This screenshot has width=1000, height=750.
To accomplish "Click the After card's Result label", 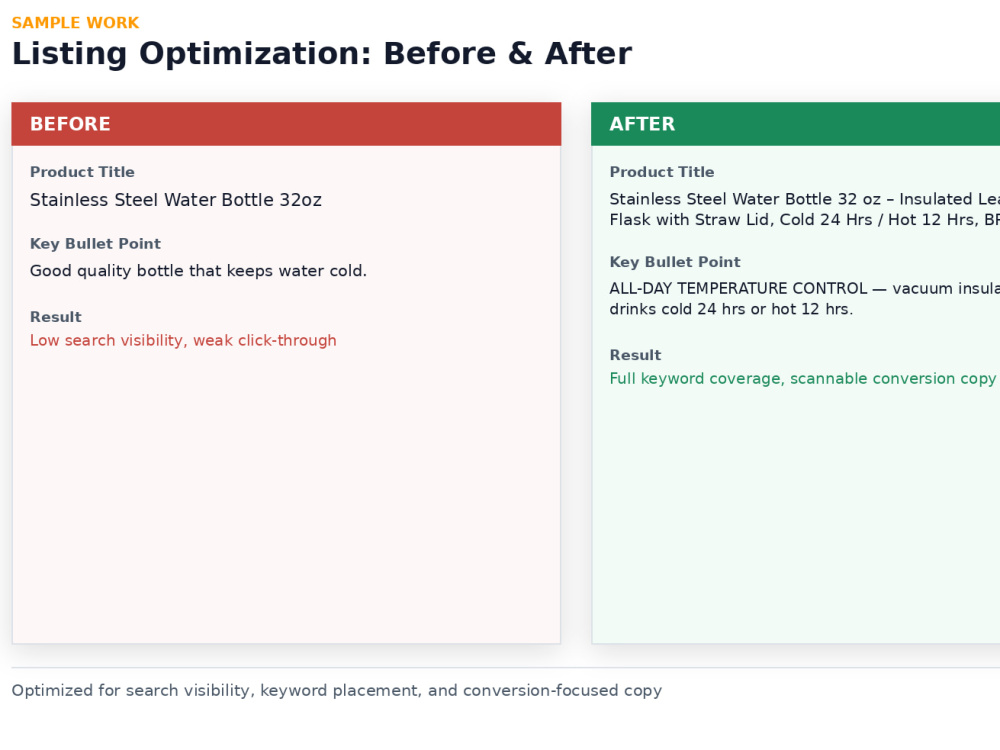I will pyautogui.click(x=635, y=355).
